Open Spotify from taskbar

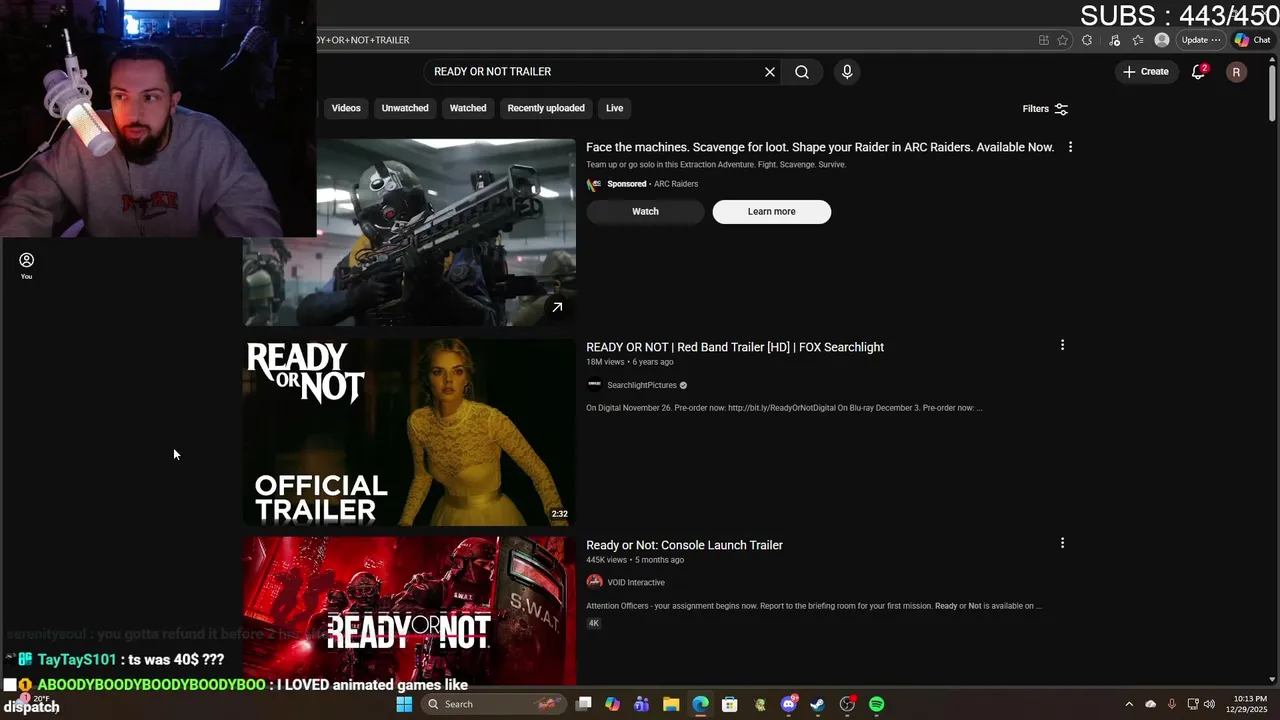877,704
